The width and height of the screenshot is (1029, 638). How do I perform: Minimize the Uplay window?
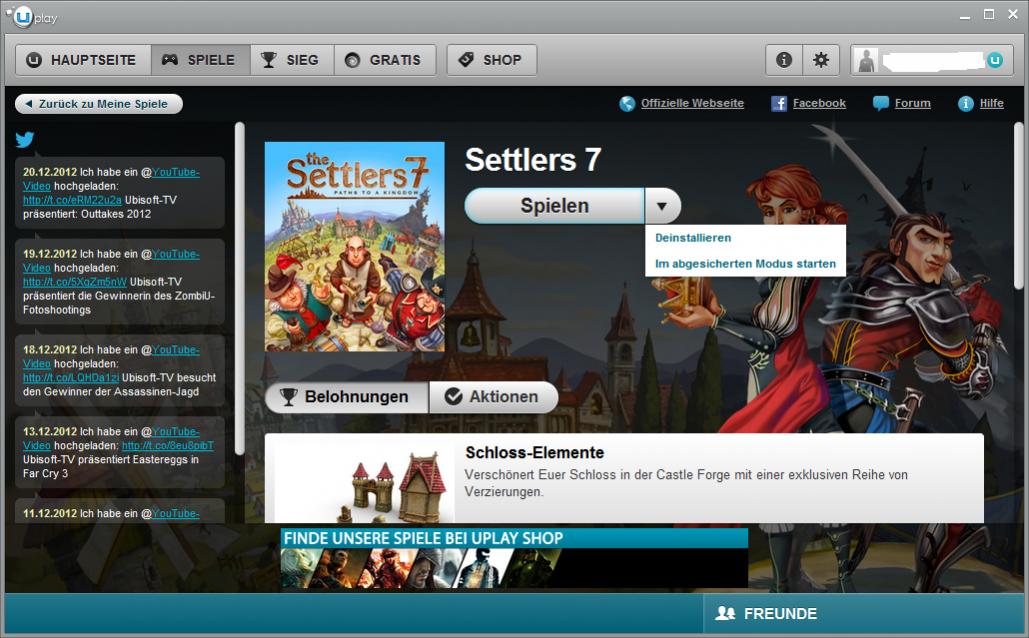pos(965,16)
